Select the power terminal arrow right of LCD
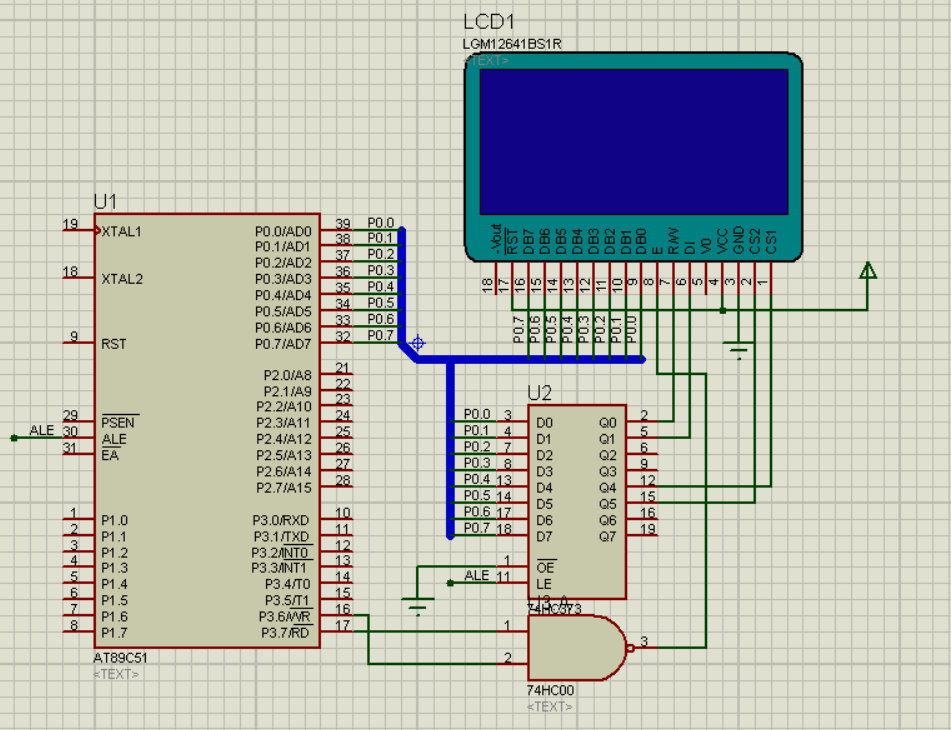This screenshot has height=730, width=951. [x=868, y=271]
